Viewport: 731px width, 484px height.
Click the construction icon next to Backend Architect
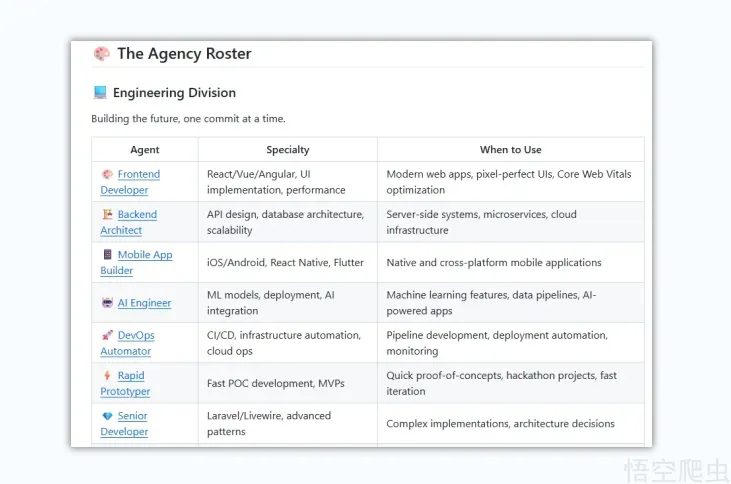click(107, 214)
